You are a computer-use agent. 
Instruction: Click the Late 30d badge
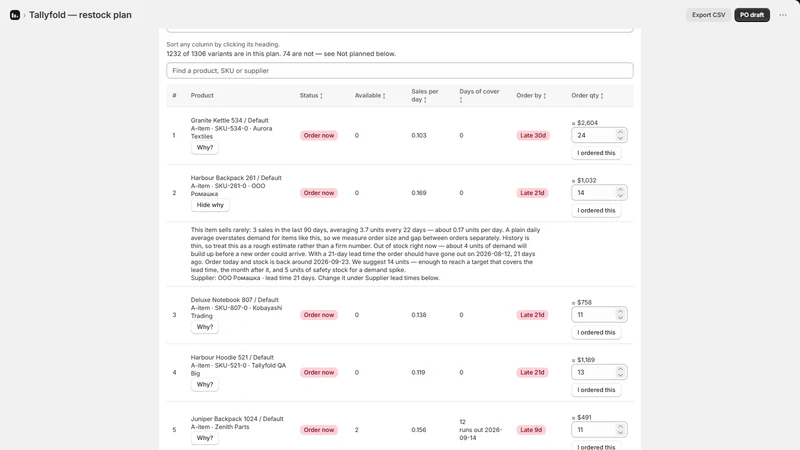pyautogui.click(x=533, y=135)
